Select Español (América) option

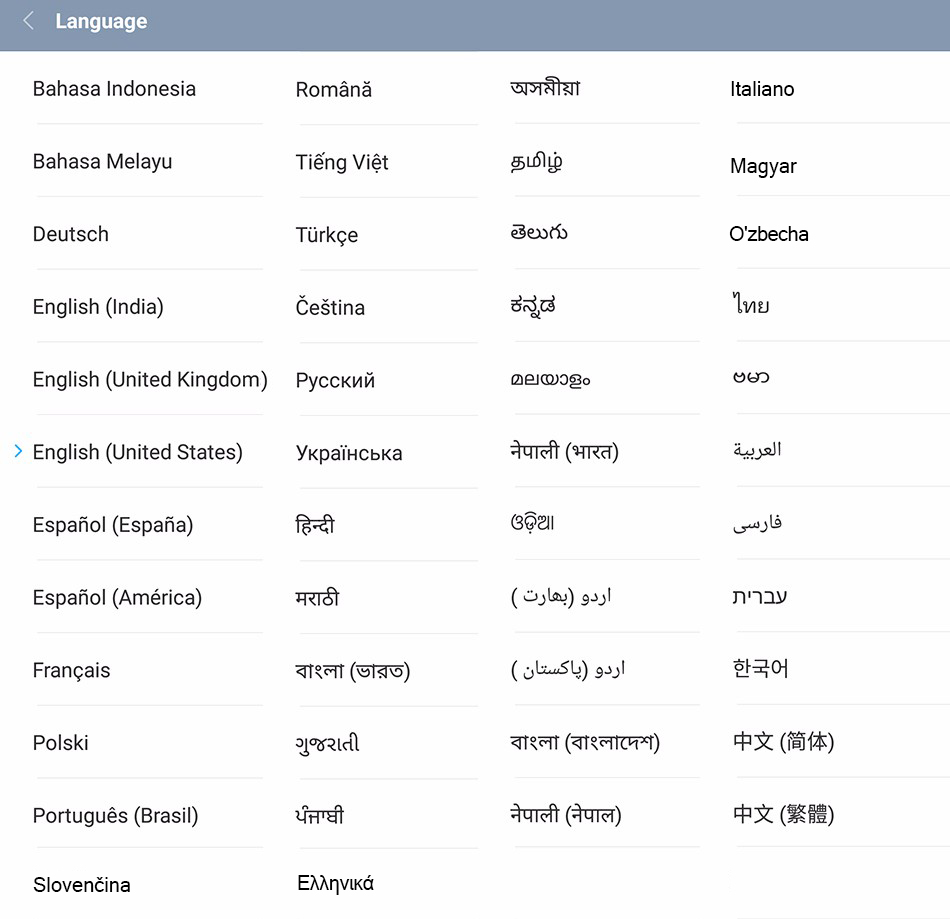click(x=117, y=598)
